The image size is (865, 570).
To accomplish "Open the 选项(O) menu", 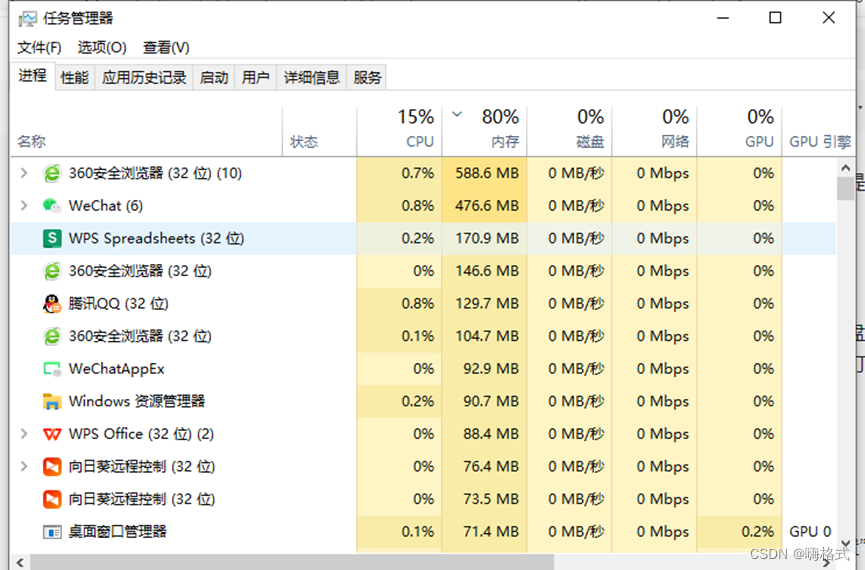I will click(102, 47).
